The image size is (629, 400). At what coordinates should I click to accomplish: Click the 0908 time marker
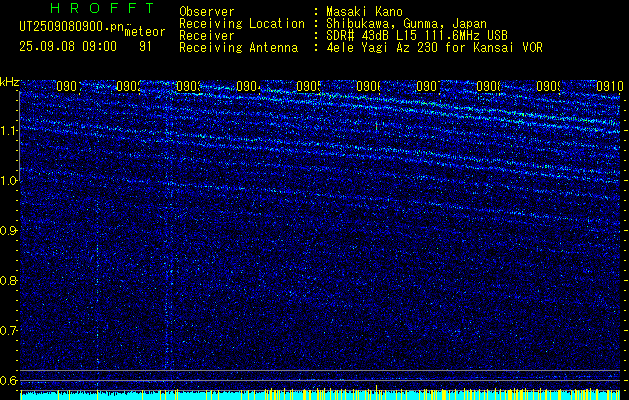click(x=489, y=86)
